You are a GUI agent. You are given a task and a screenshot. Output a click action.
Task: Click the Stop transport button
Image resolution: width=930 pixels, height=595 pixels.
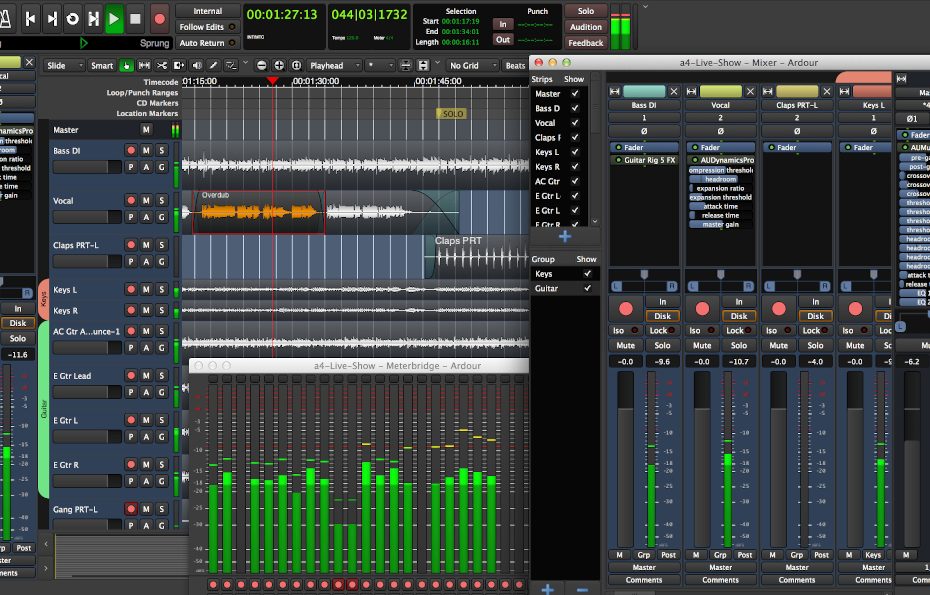click(x=135, y=18)
